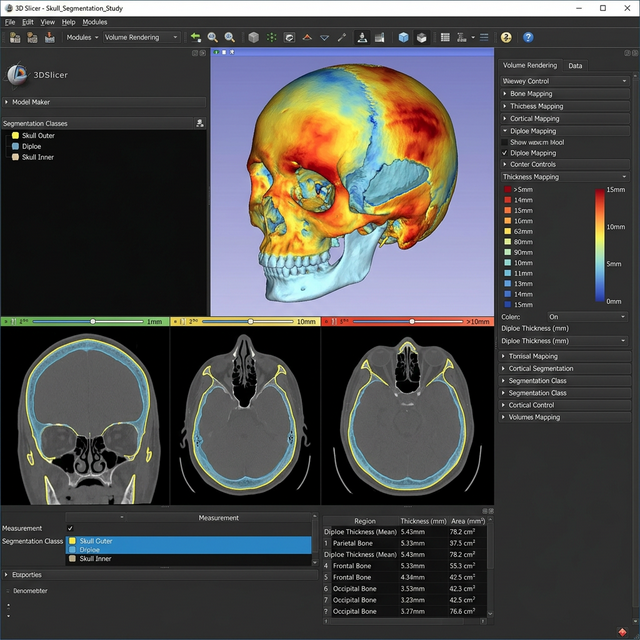The height and width of the screenshot is (640, 640).
Task: Click the blue help question mark icon
Action: (530, 37)
